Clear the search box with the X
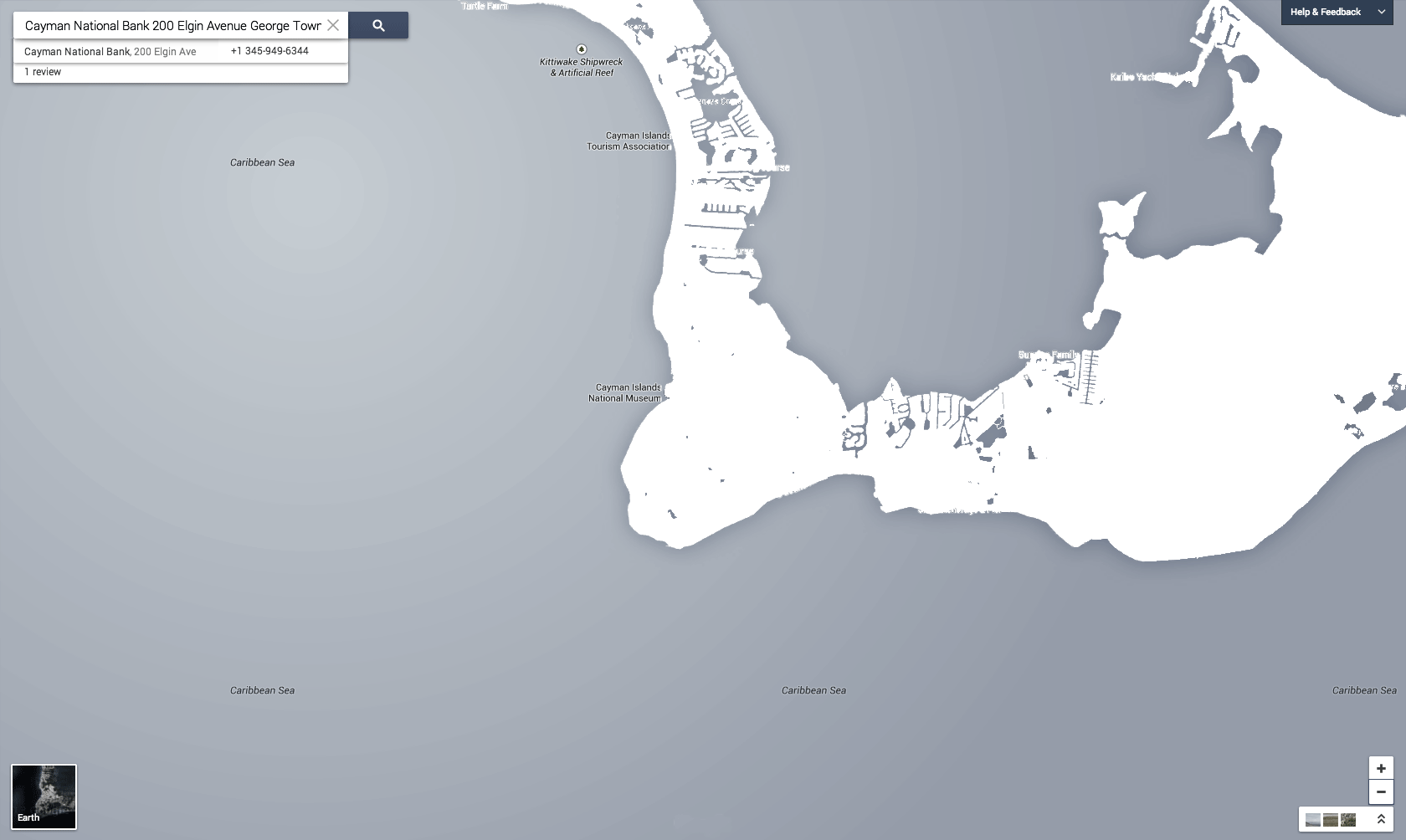1406x840 pixels. pos(333,25)
